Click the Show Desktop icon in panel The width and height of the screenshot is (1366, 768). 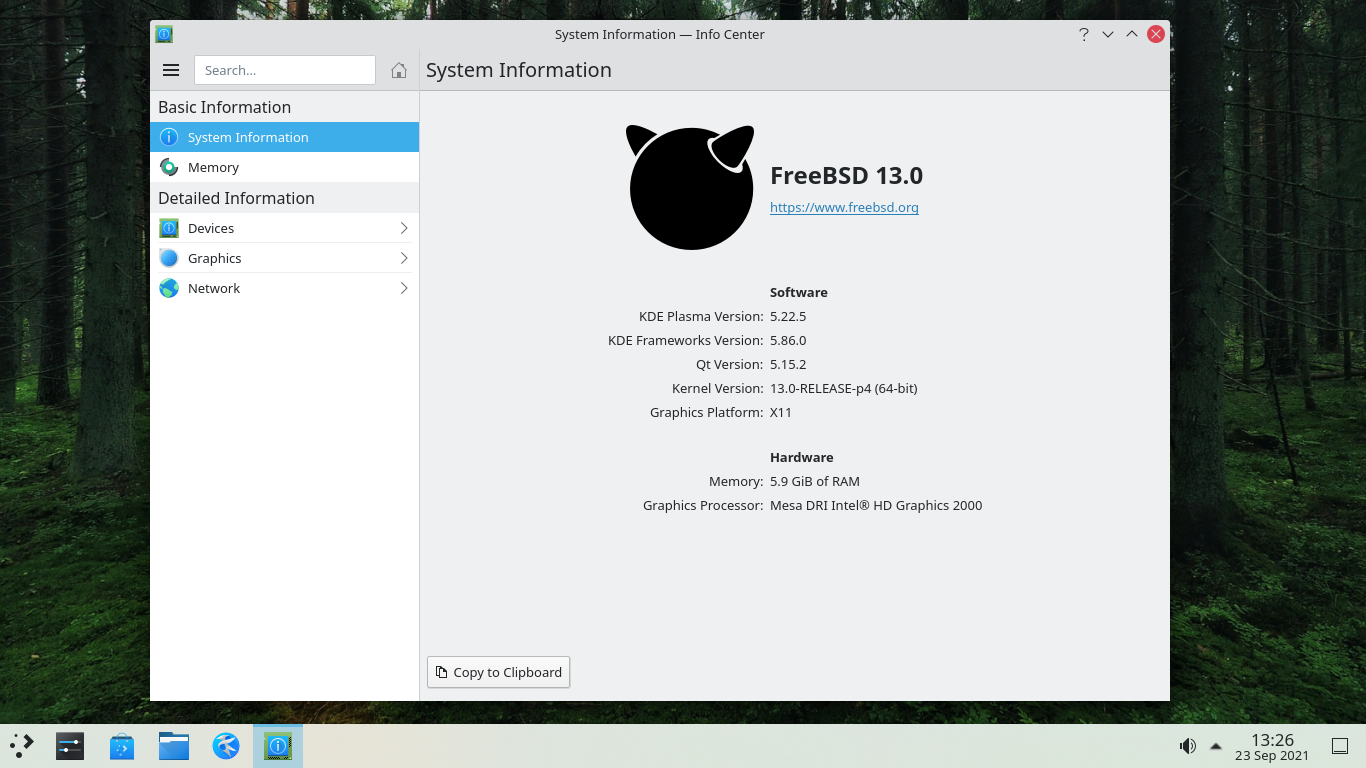coord(1340,746)
